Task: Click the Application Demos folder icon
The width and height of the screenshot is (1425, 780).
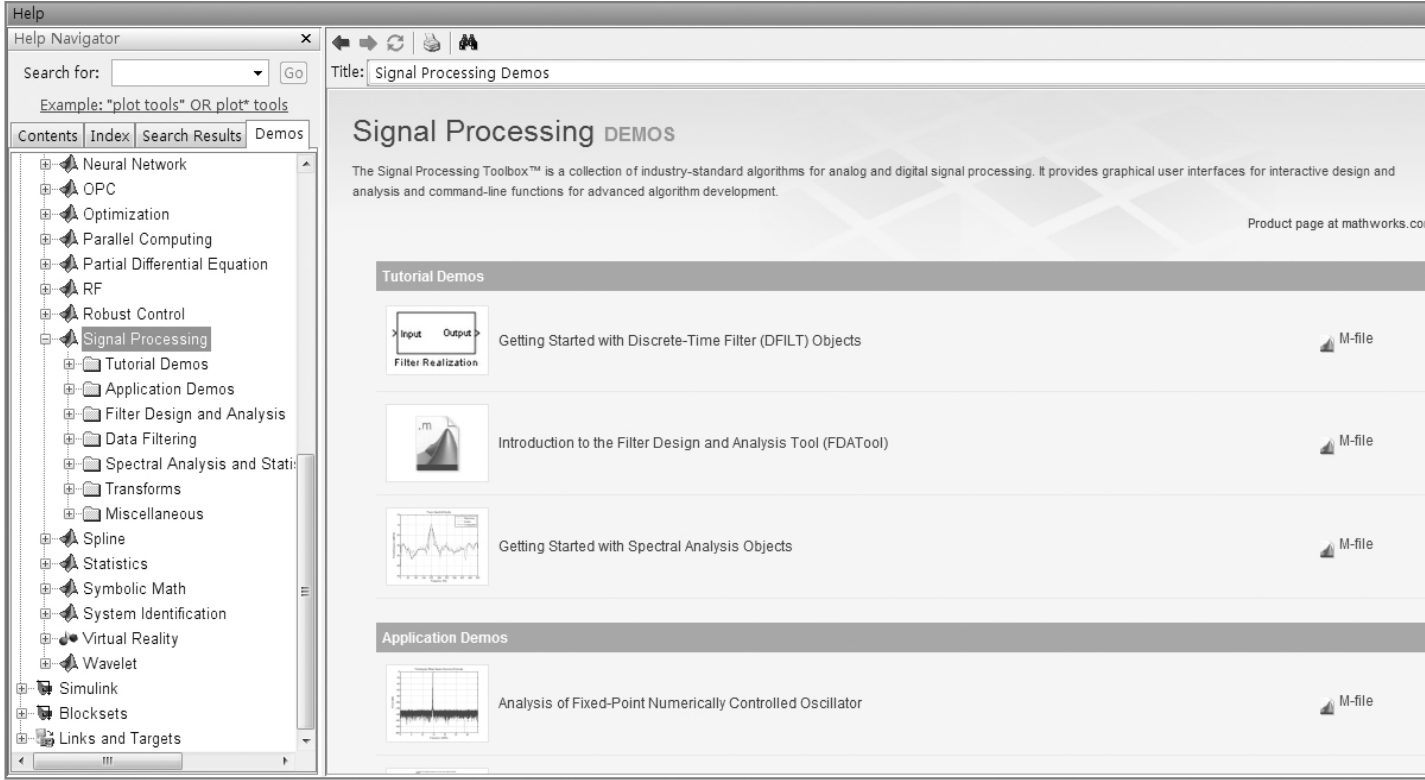Action: pyautogui.click(x=92, y=389)
